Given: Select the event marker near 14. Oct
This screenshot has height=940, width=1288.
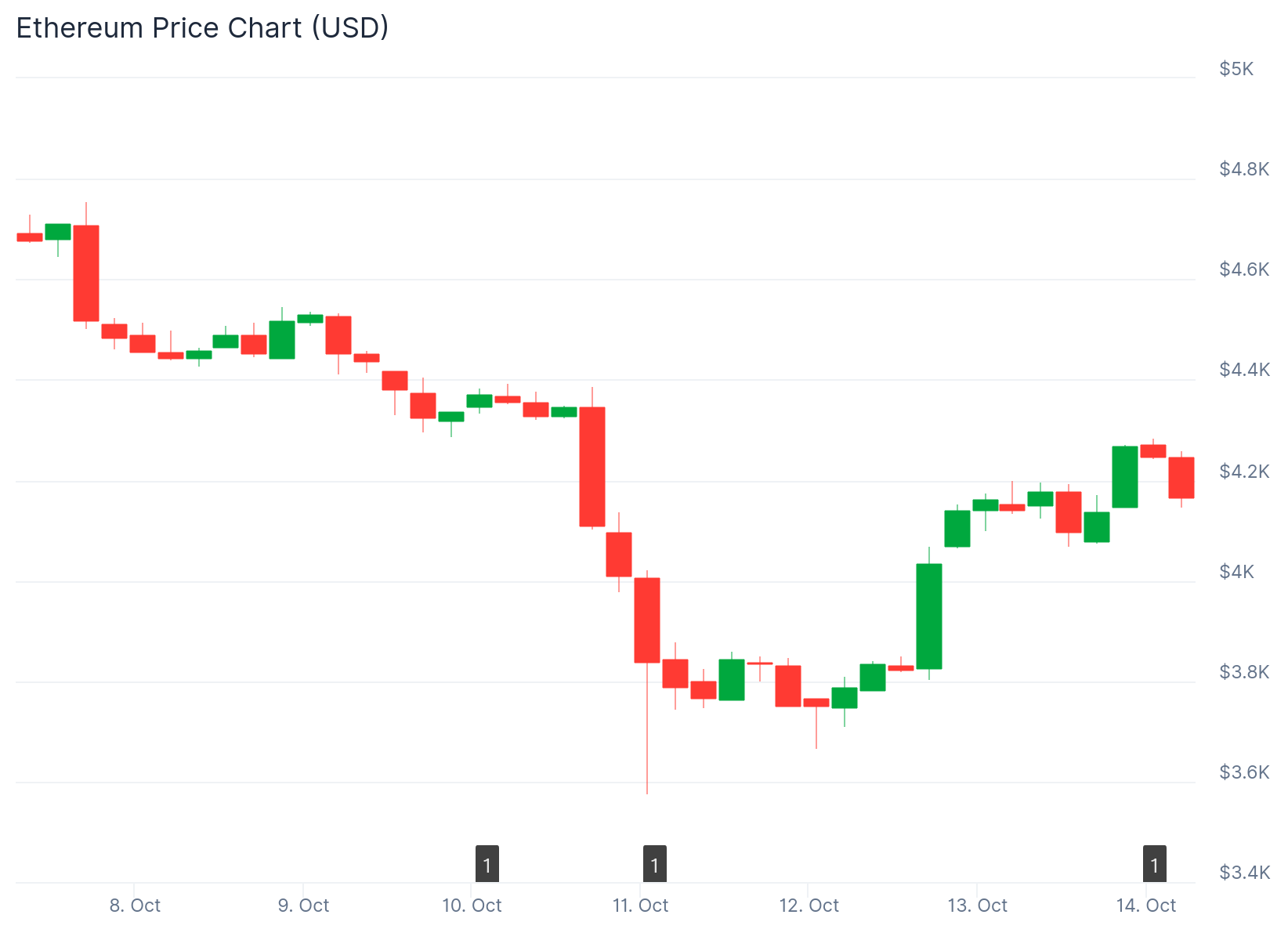Looking at the screenshot, I should pyautogui.click(x=1154, y=865).
